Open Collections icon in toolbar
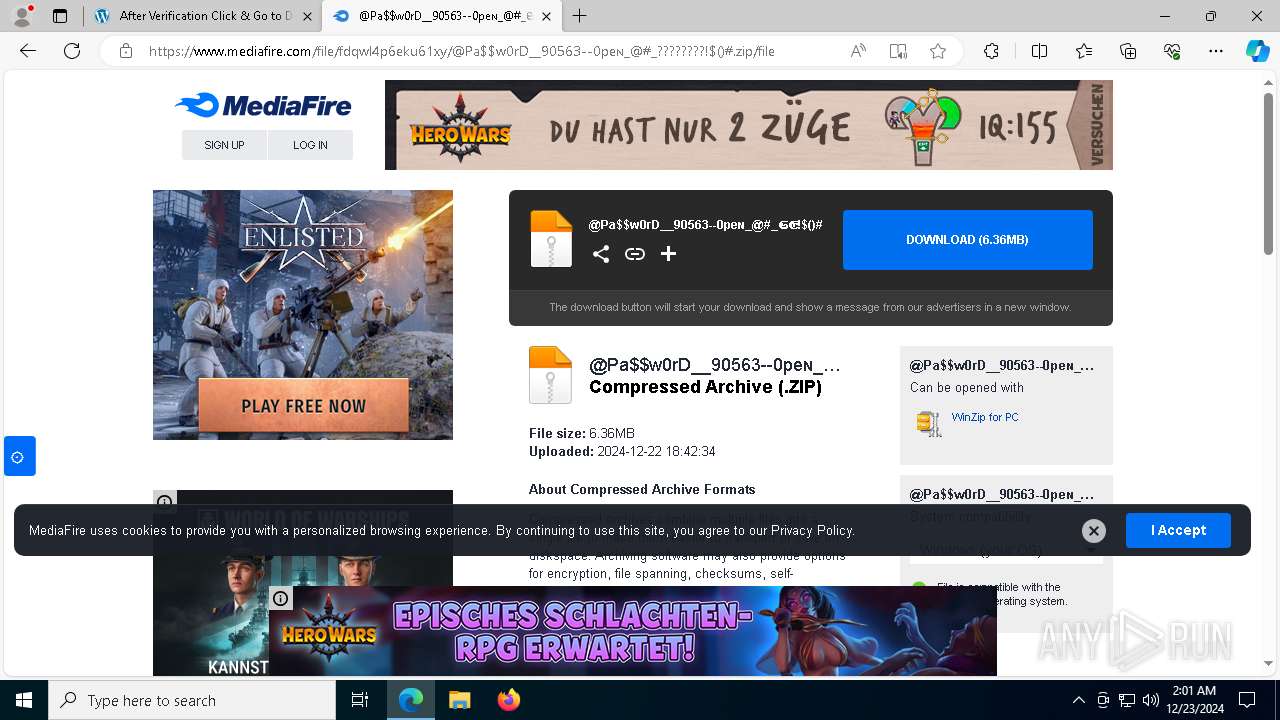The height and width of the screenshot is (720, 1280). 1128,51
